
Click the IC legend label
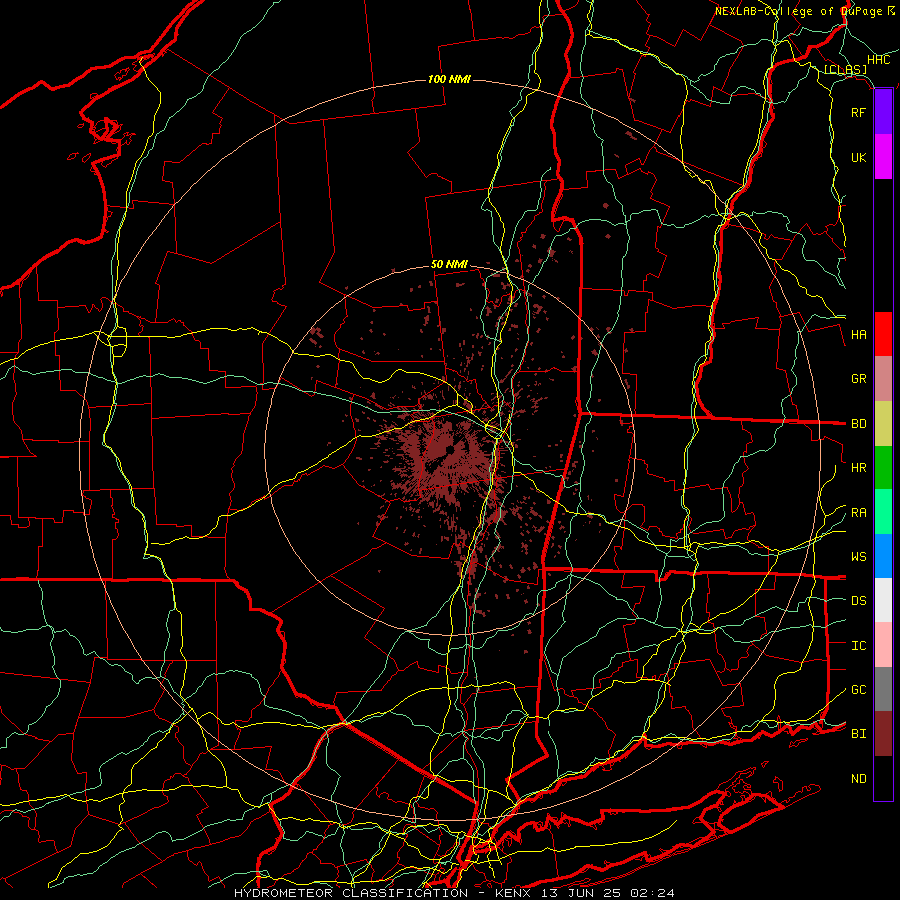(x=859, y=646)
